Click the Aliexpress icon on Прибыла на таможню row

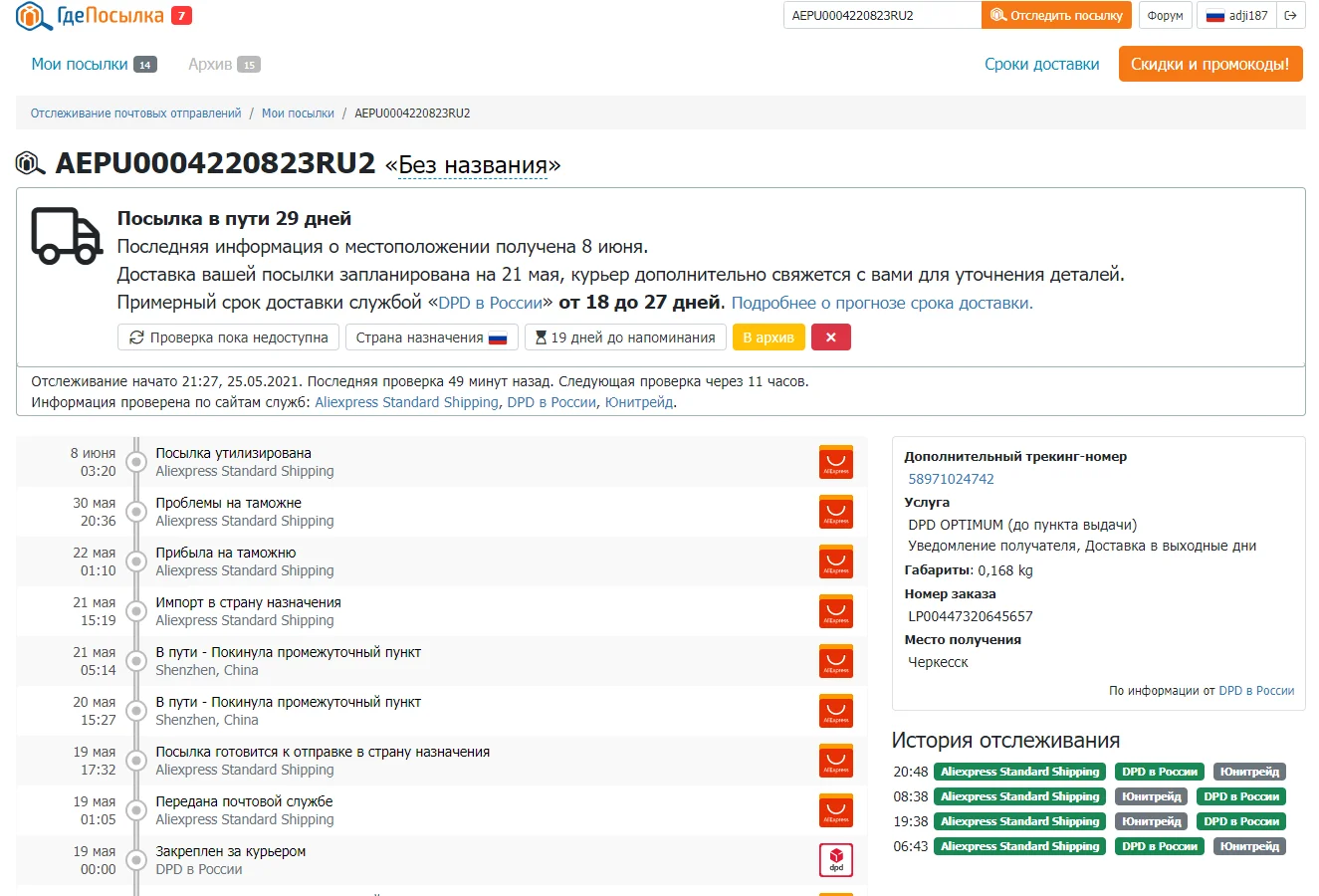click(x=836, y=561)
